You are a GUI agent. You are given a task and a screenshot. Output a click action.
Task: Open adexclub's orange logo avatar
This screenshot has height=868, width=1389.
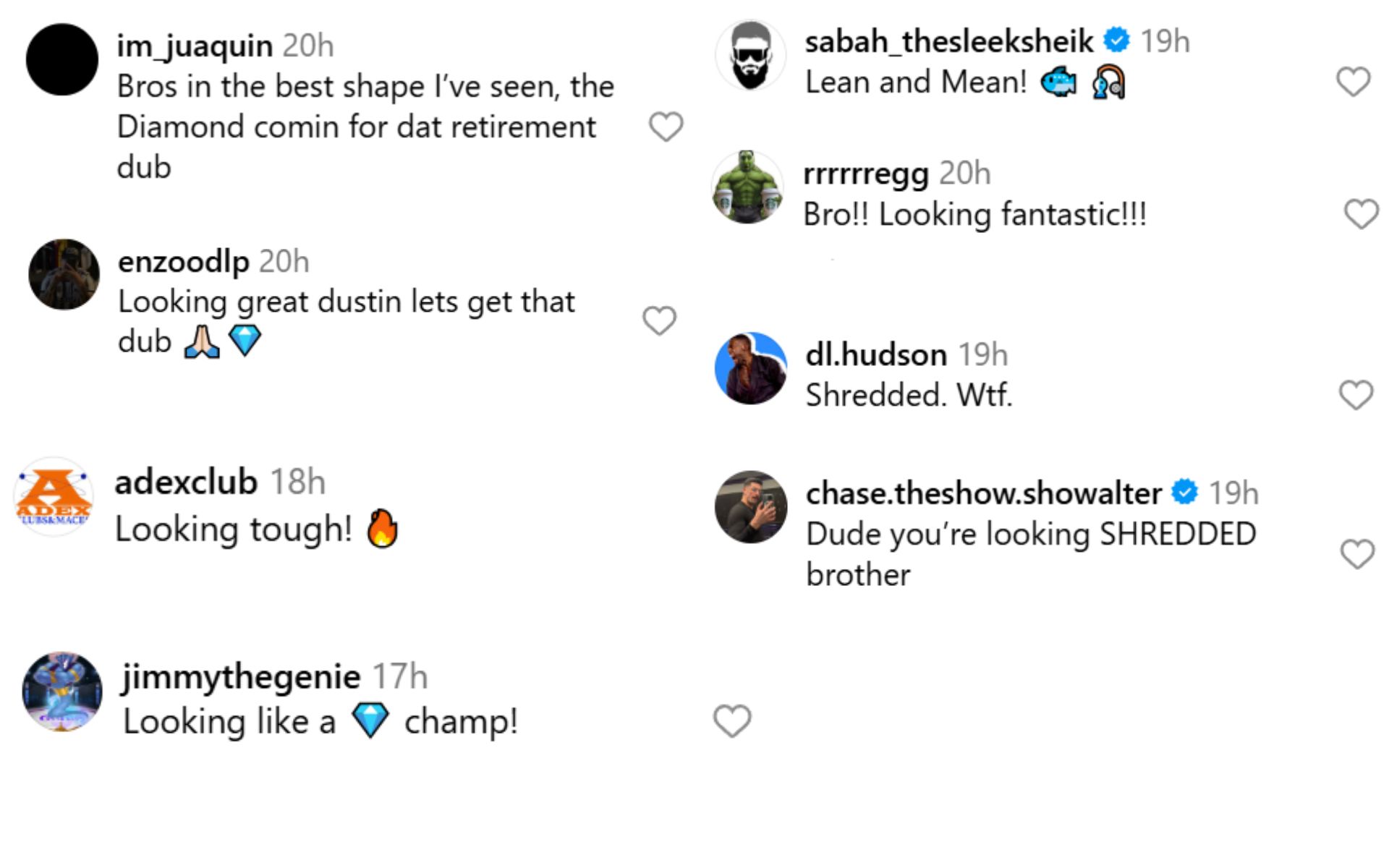(x=54, y=497)
